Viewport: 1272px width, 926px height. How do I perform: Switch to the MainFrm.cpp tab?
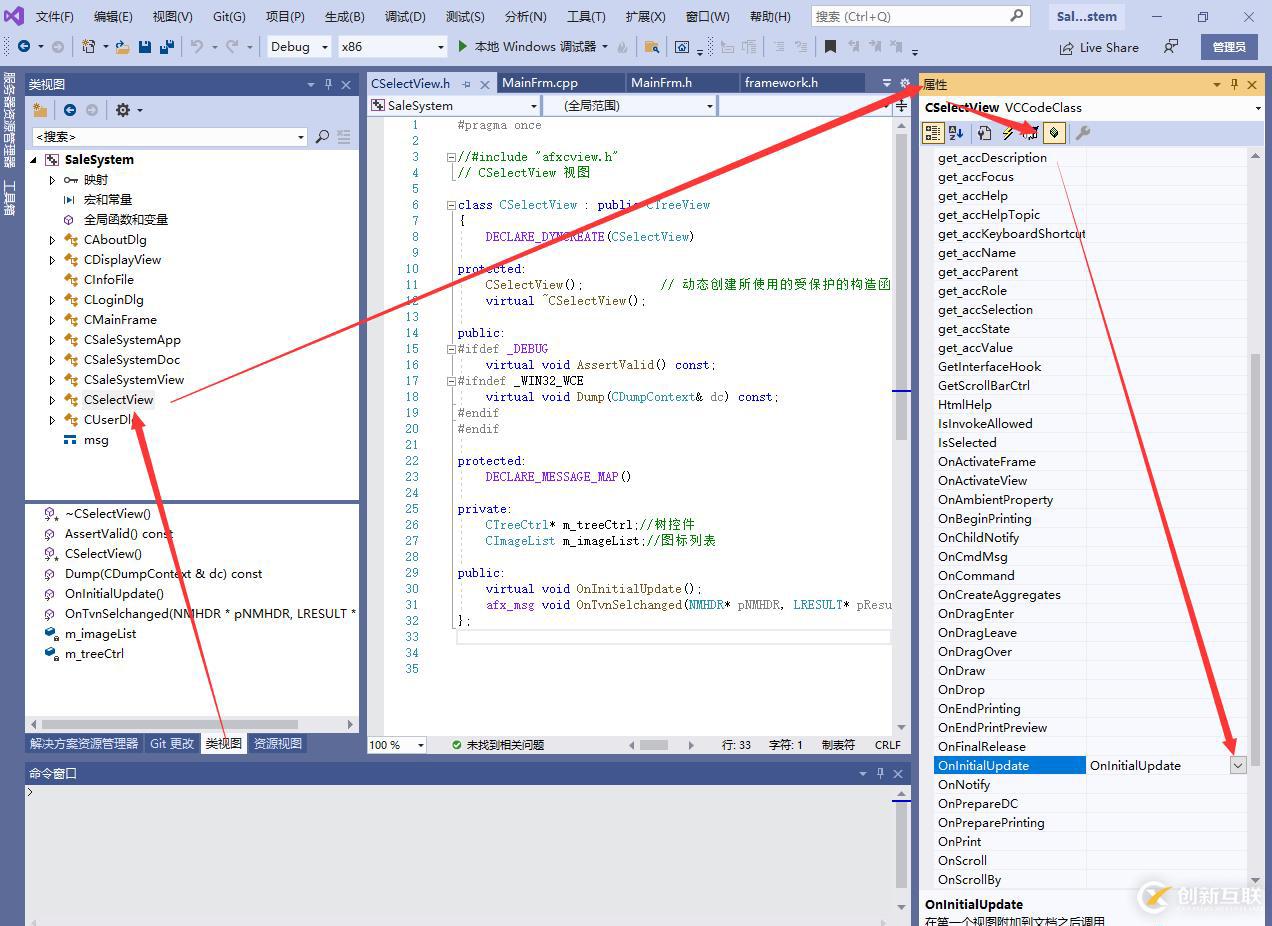click(539, 83)
